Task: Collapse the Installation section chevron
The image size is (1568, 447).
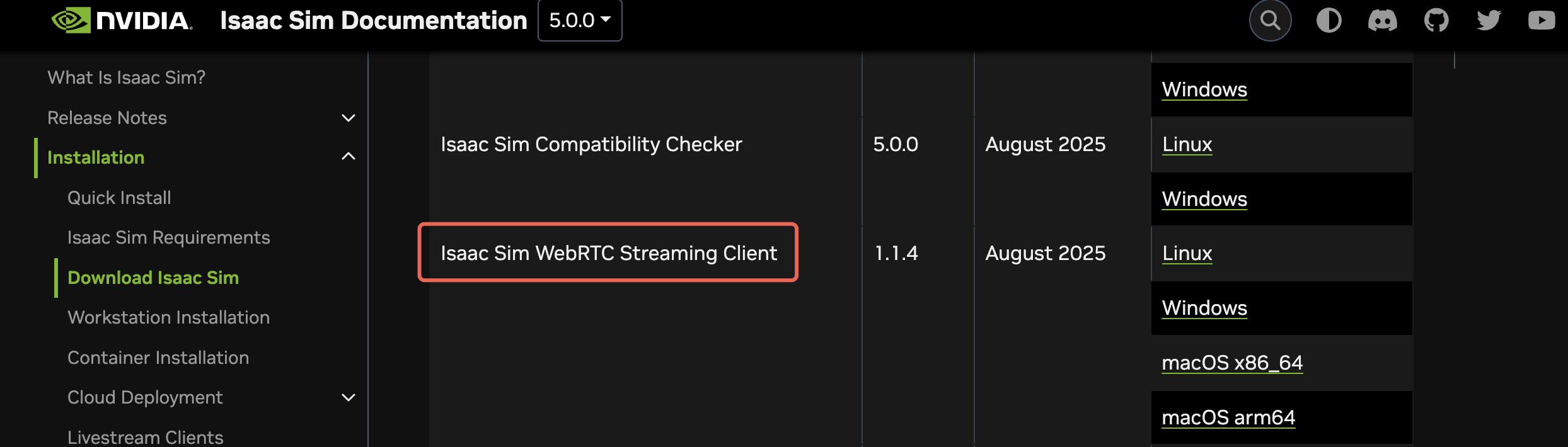Action: click(x=348, y=157)
